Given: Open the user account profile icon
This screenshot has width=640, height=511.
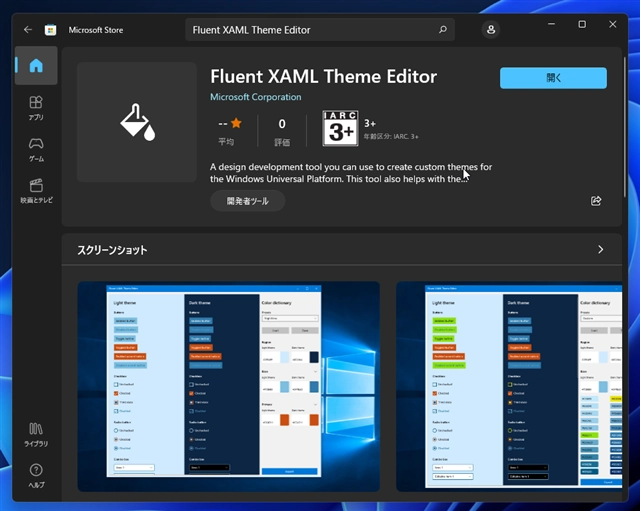Looking at the screenshot, I should pyautogui.click(x=491, y=29).
